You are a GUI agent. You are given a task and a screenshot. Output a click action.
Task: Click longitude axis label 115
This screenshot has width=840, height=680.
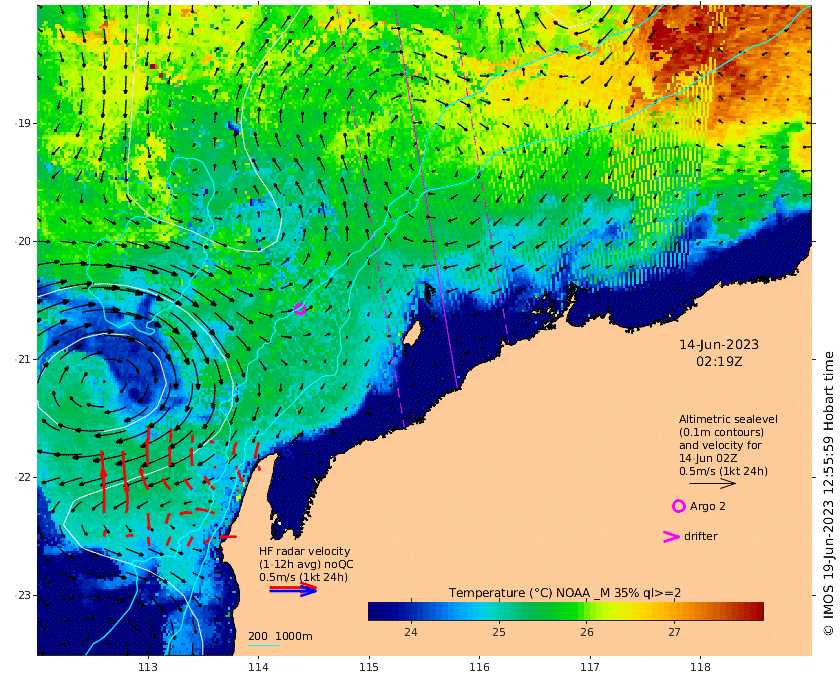tap(369, 667)
